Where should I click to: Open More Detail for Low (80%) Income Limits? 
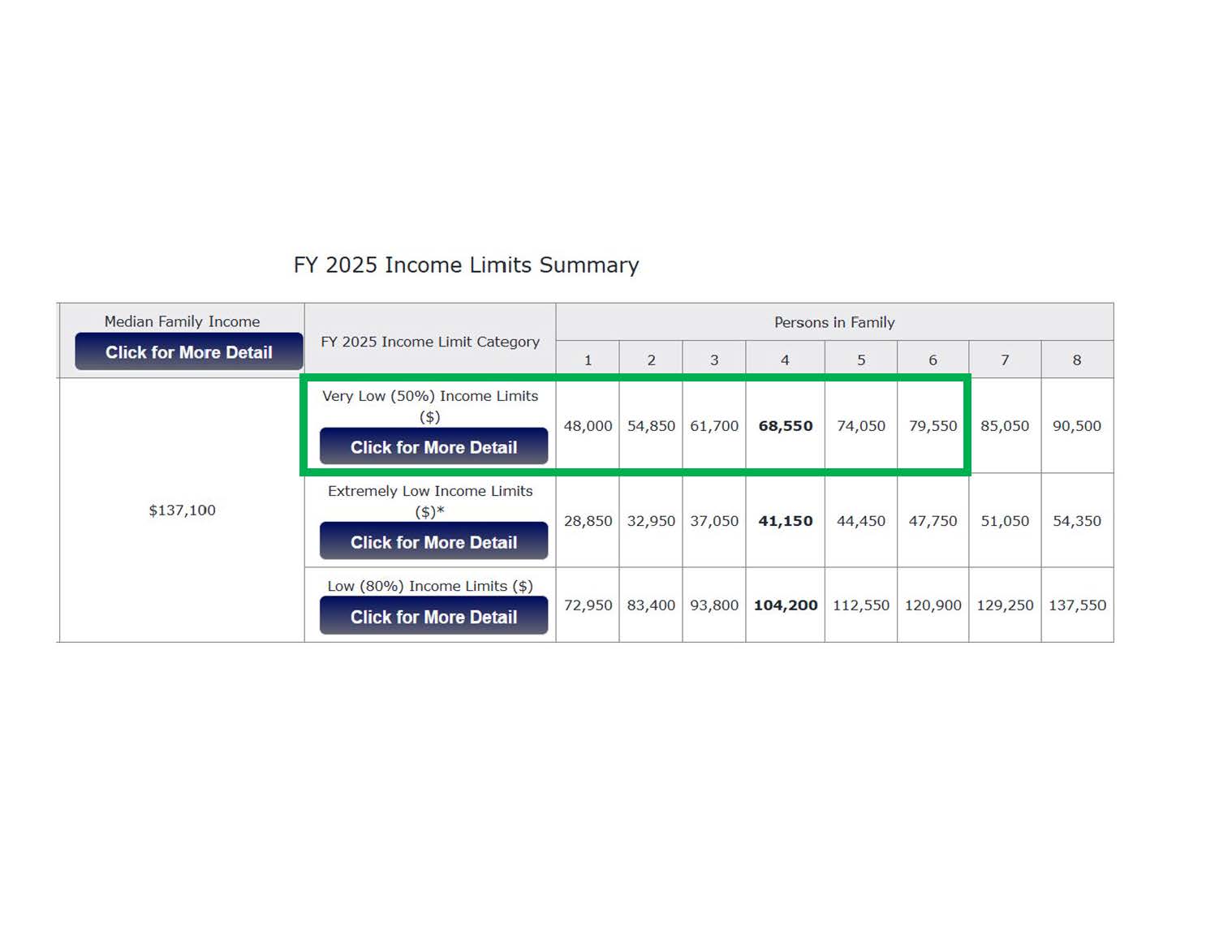(433, 617)
